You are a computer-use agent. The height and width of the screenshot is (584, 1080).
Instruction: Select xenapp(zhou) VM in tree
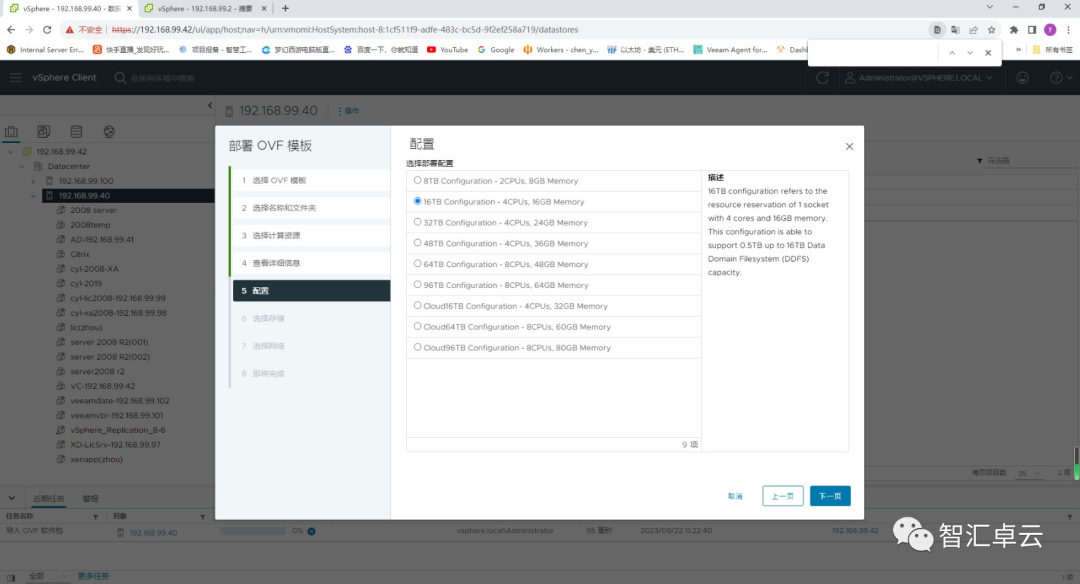click(x=96, y=459)
